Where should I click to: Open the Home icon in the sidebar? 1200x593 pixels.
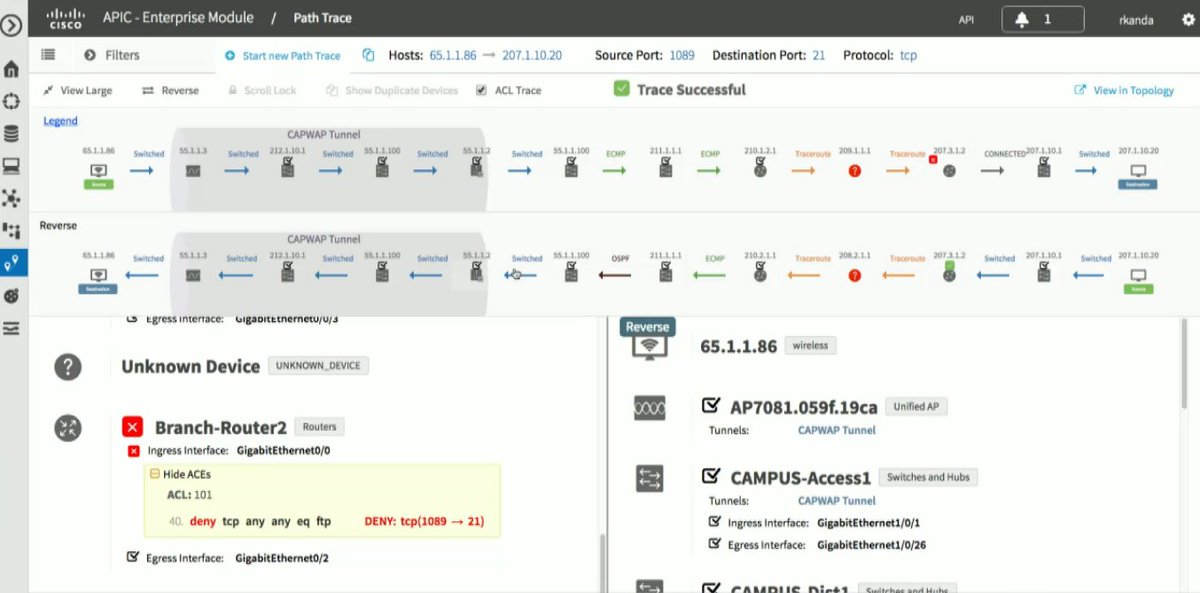[x=12, y=69]
